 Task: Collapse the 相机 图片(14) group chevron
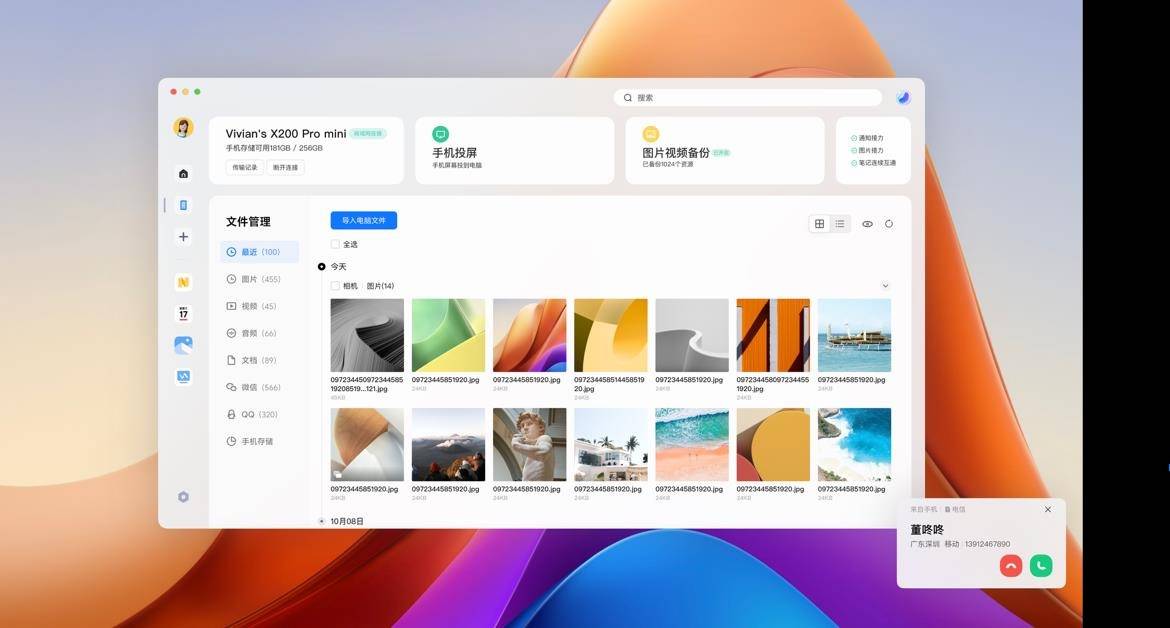coord(885,286)
